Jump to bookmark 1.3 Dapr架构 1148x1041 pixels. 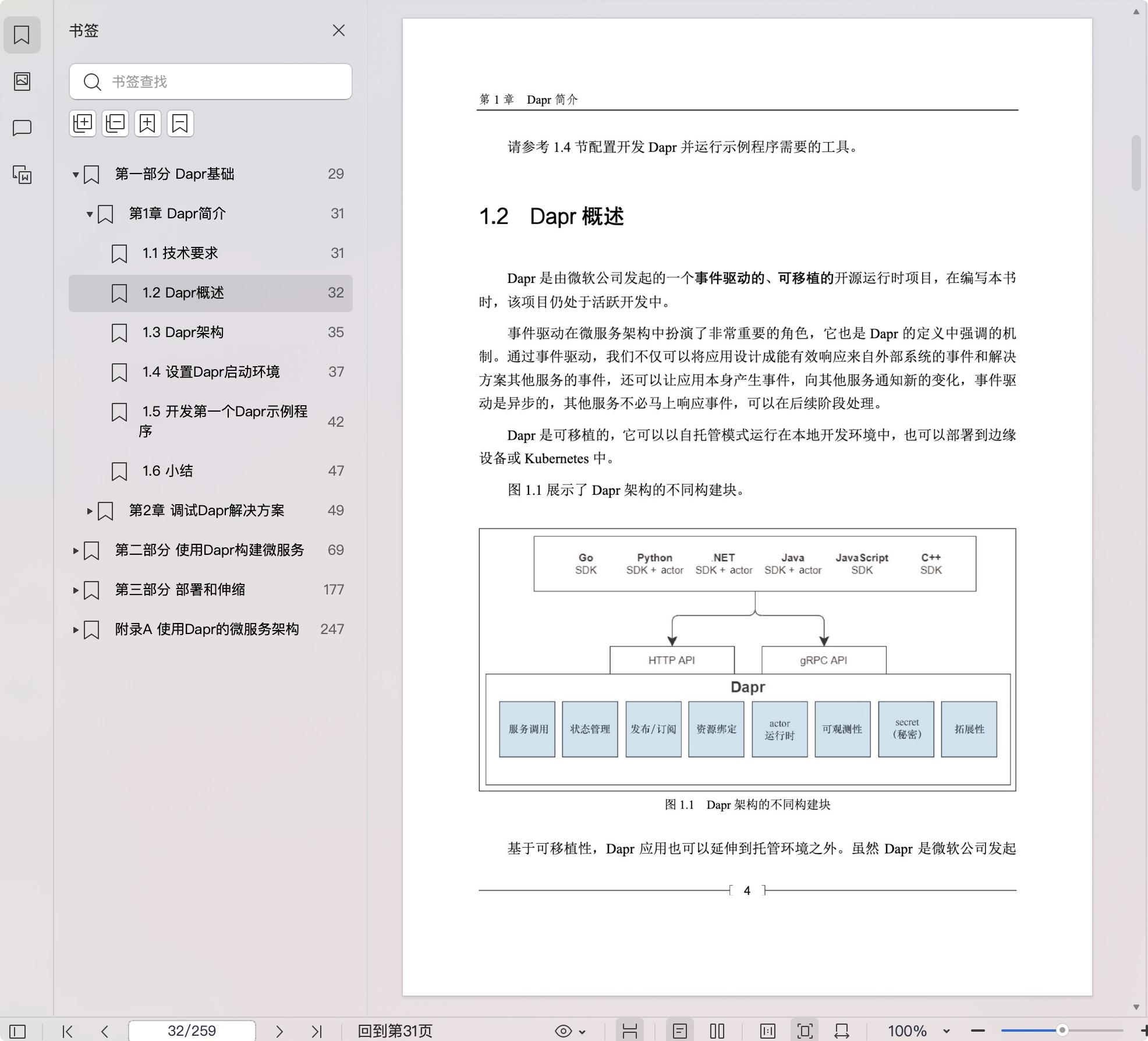click(x=210, y=332)
